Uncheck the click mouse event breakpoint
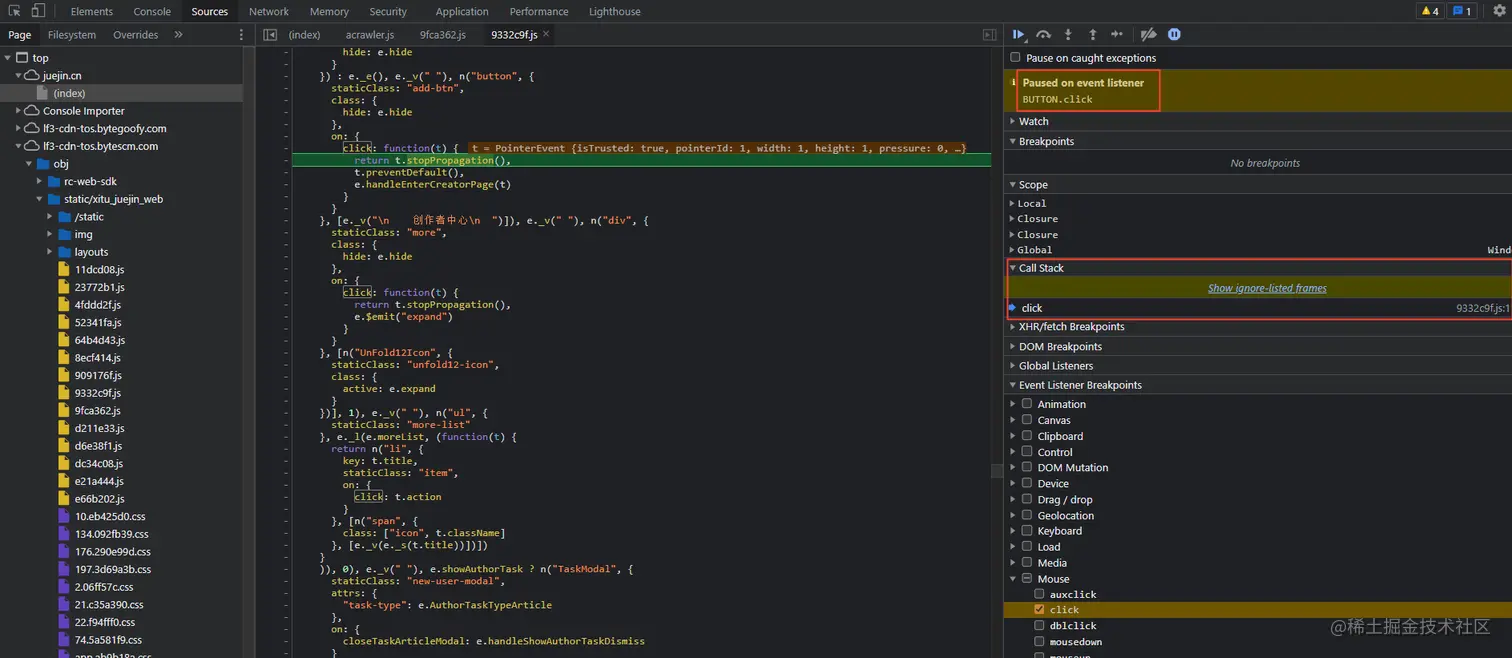Screen dimensions: 1512x658 pos(1040,610)
